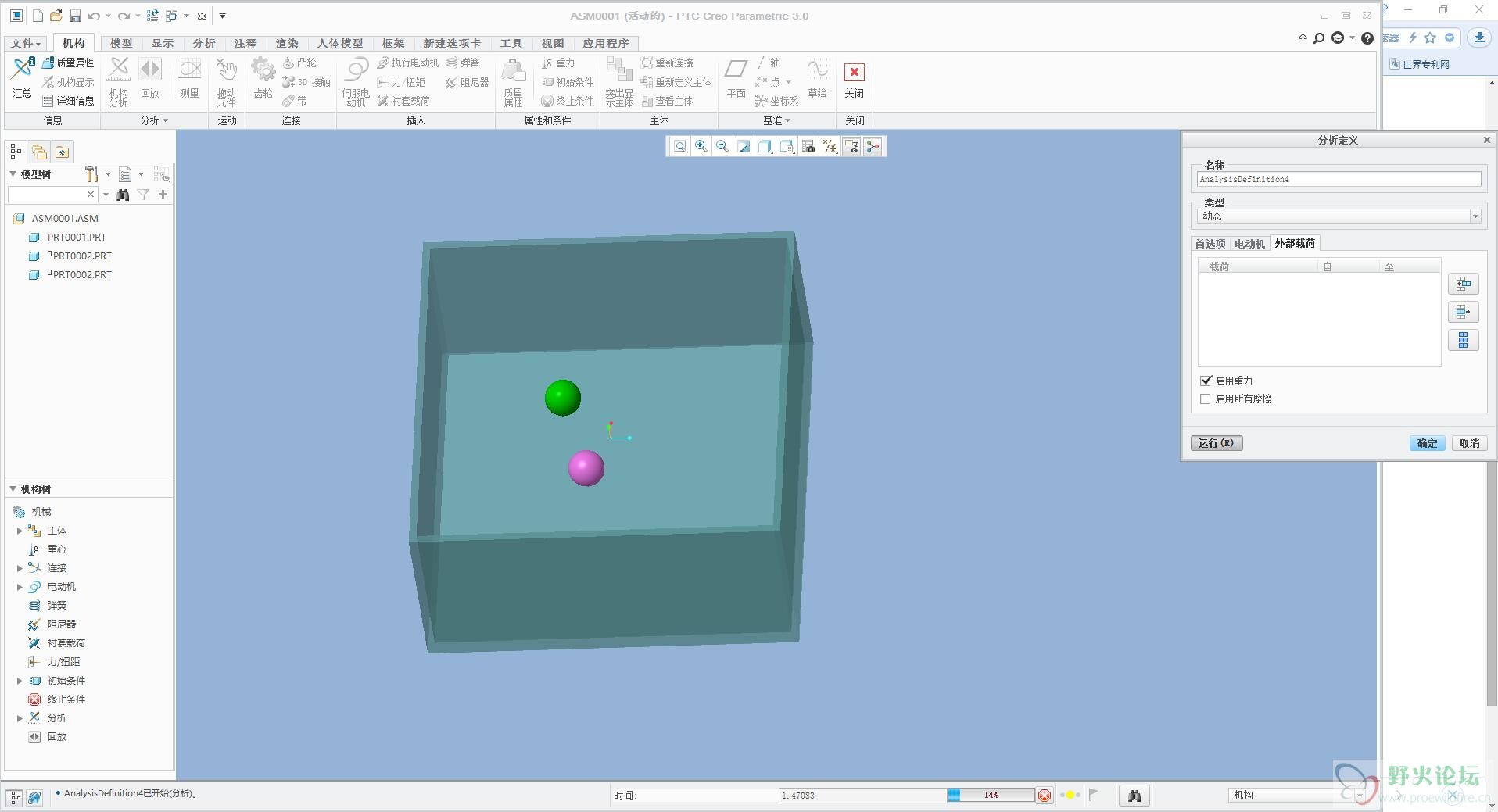Click Zoom Out in view toolbar
Viewport: 1498px width, 812px height.
tap(722, 146)
